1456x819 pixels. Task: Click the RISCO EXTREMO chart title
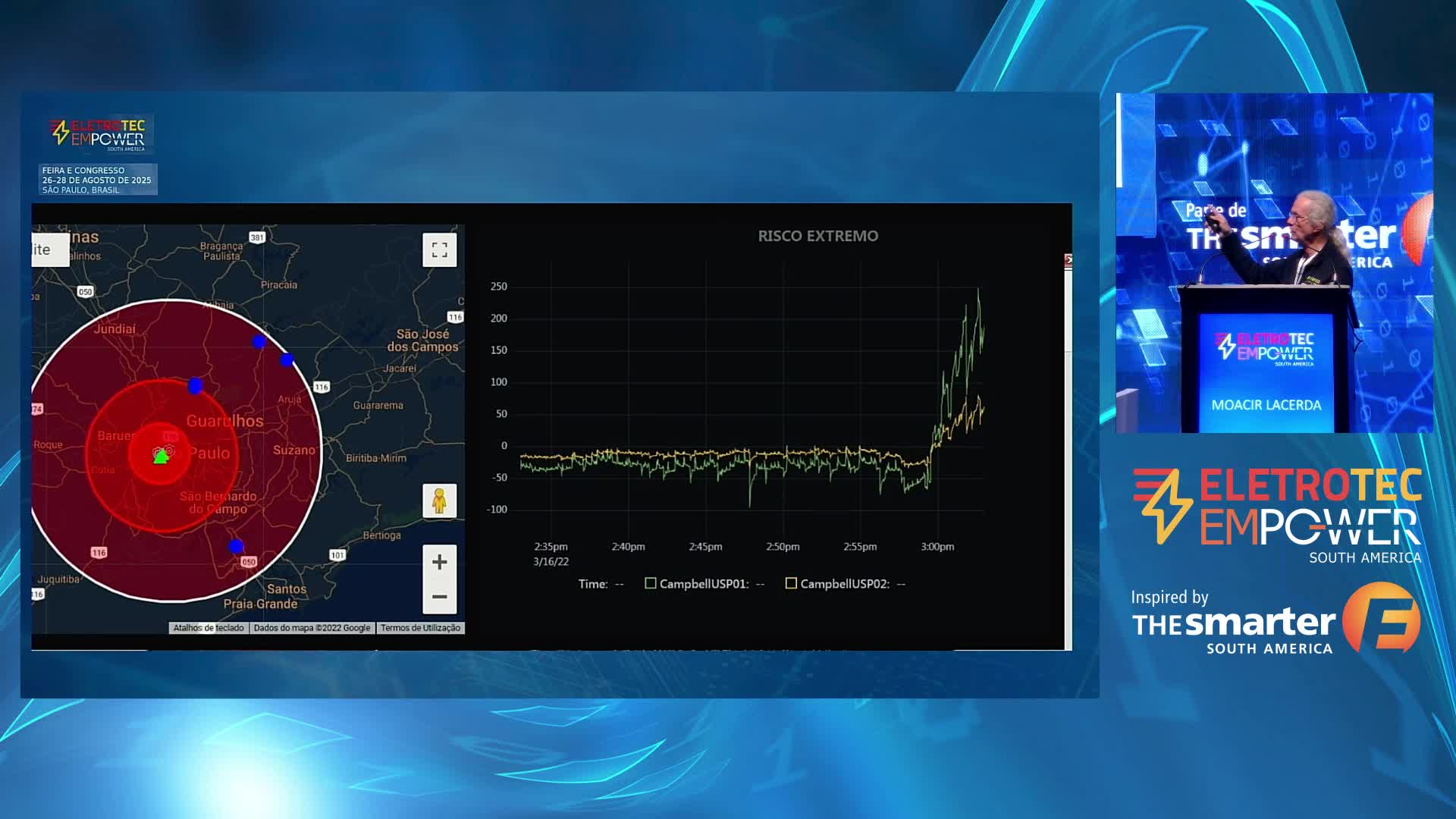tap(818, 236)
